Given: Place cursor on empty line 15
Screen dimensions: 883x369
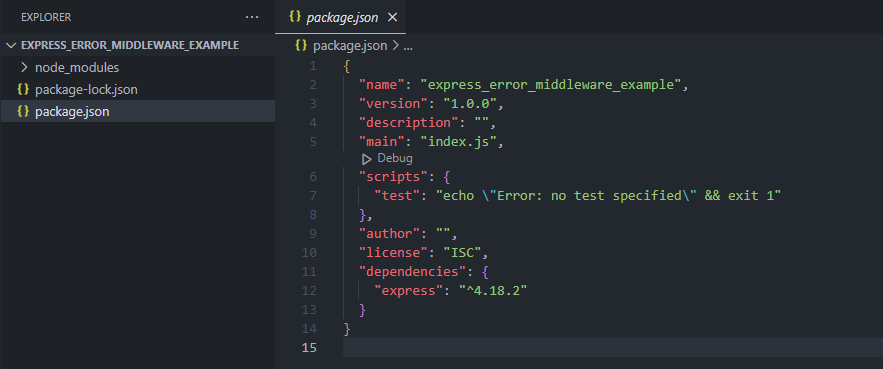Looking at the screenshot, I should pos(613,348).
